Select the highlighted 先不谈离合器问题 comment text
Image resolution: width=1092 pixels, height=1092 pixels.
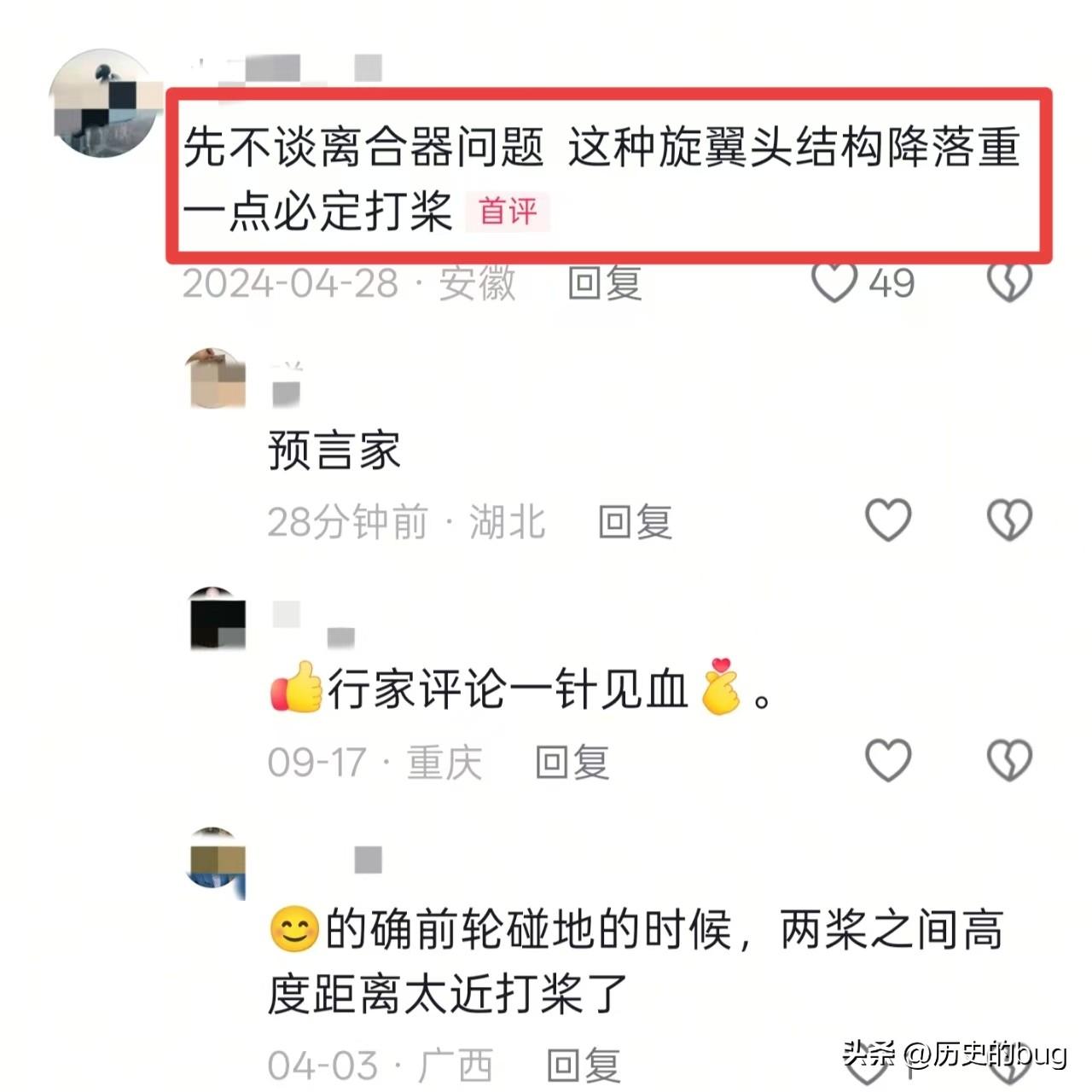(x=601, y=179)
